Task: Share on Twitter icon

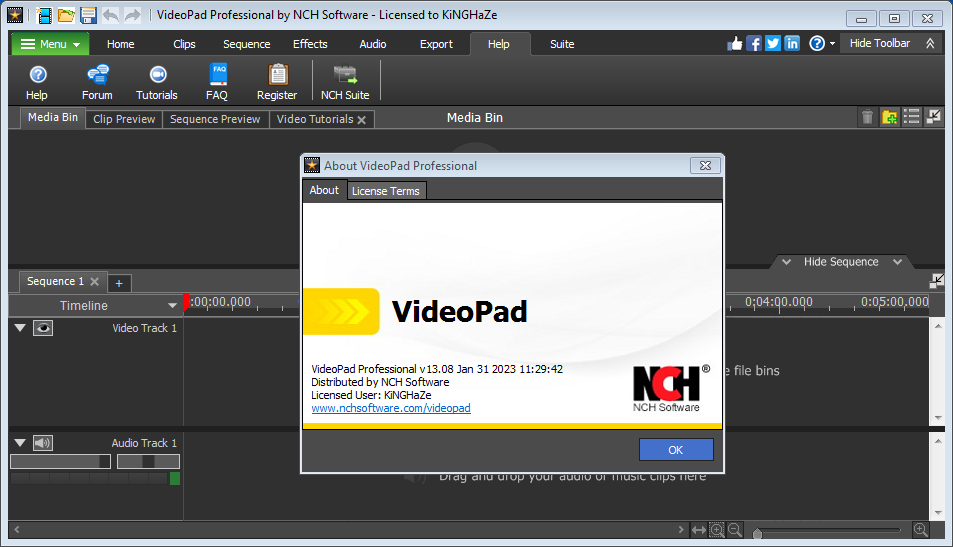Action: (773, 44)
